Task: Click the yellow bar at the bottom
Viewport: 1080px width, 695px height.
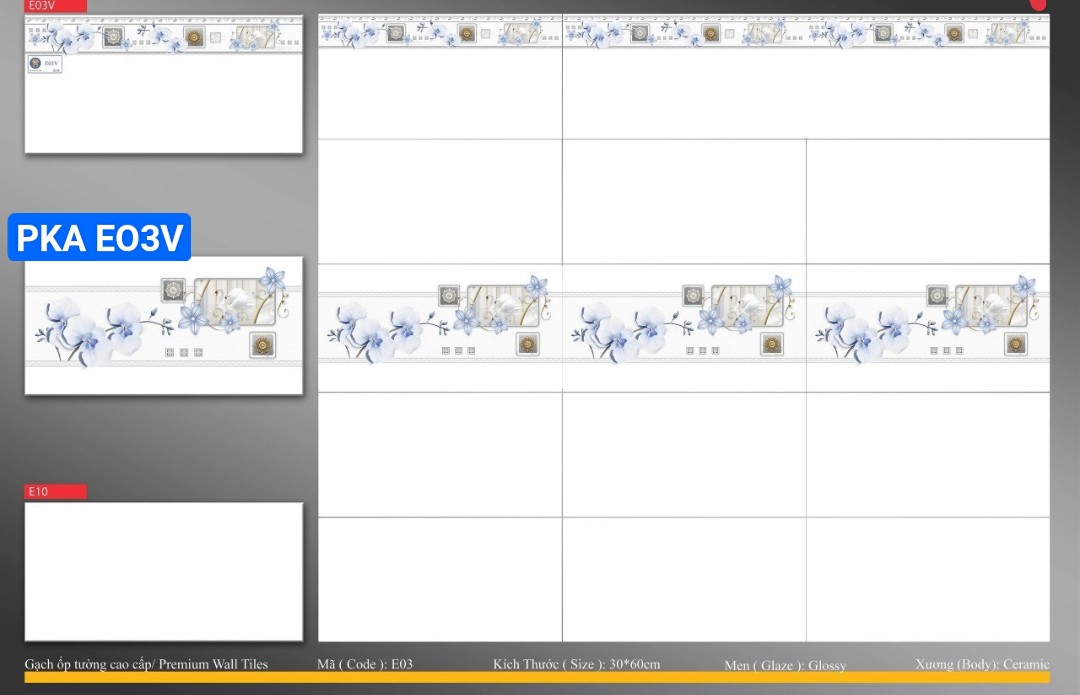Action: click(537, 678)
